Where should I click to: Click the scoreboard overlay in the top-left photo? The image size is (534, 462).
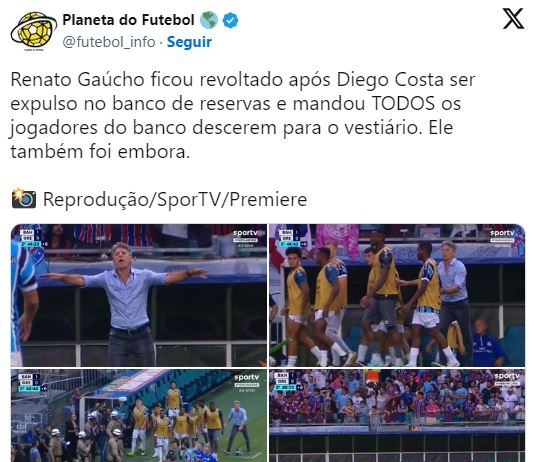coord(31,238)
